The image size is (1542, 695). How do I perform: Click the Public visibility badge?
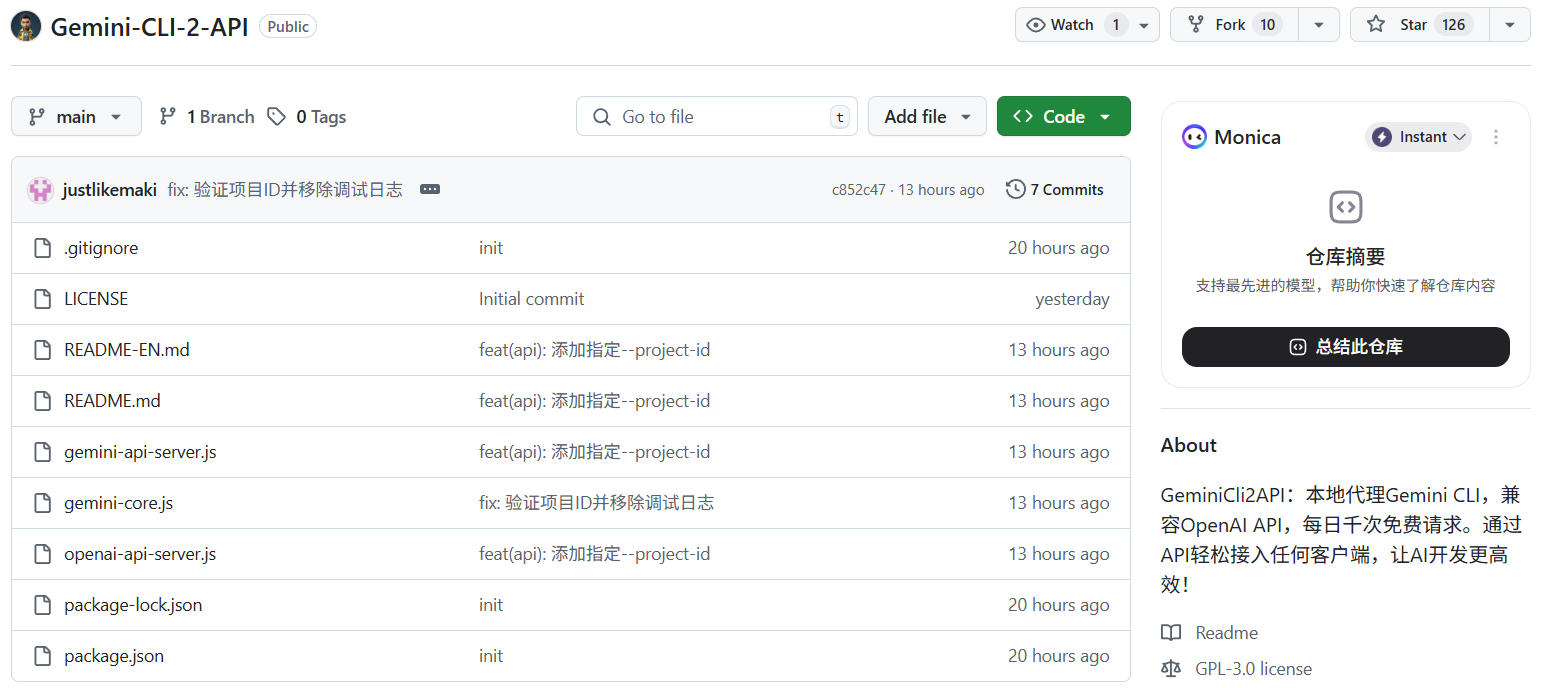click(288, 27)
